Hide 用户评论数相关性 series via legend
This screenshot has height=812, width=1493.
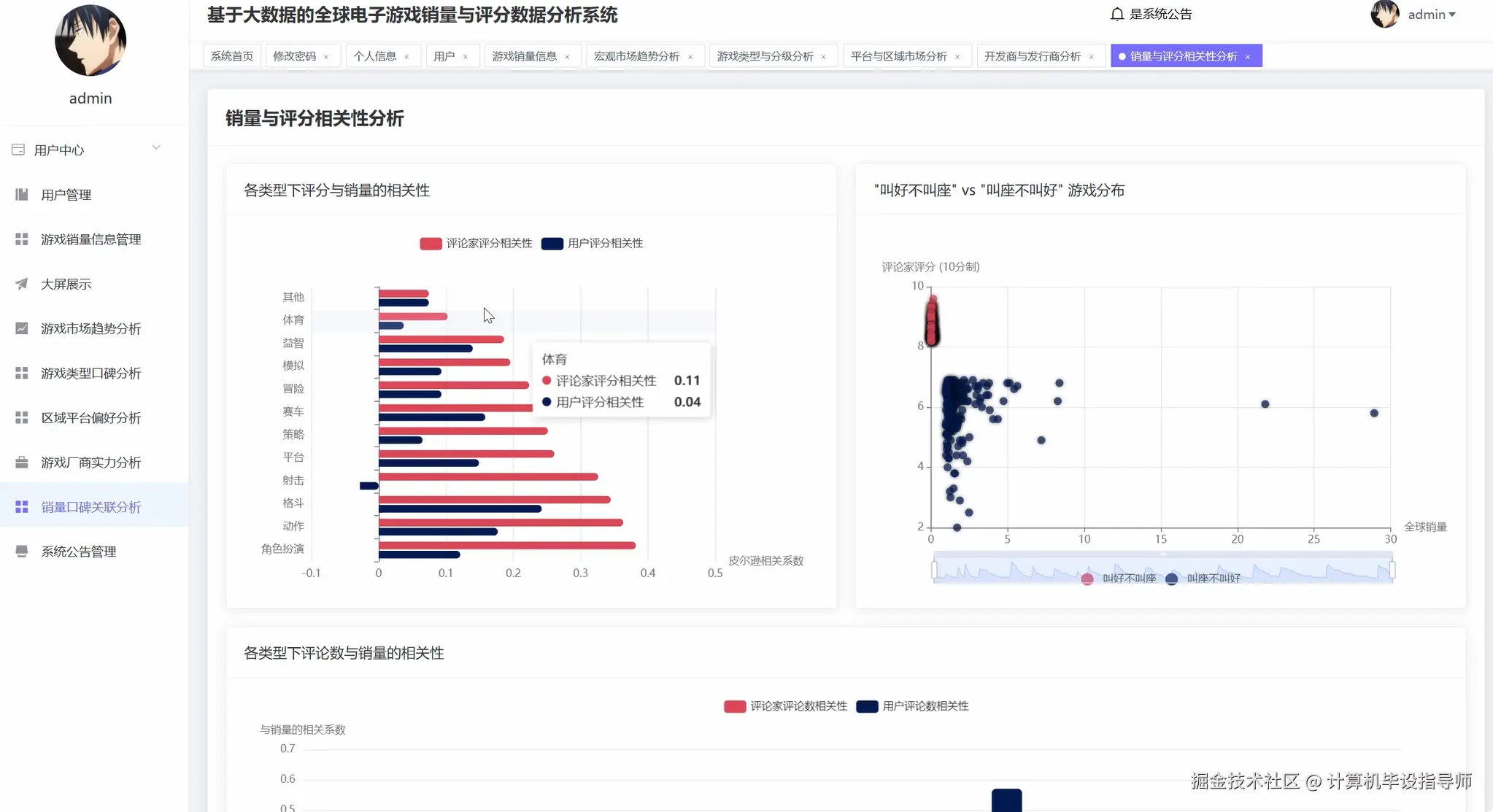pos(911,706)
